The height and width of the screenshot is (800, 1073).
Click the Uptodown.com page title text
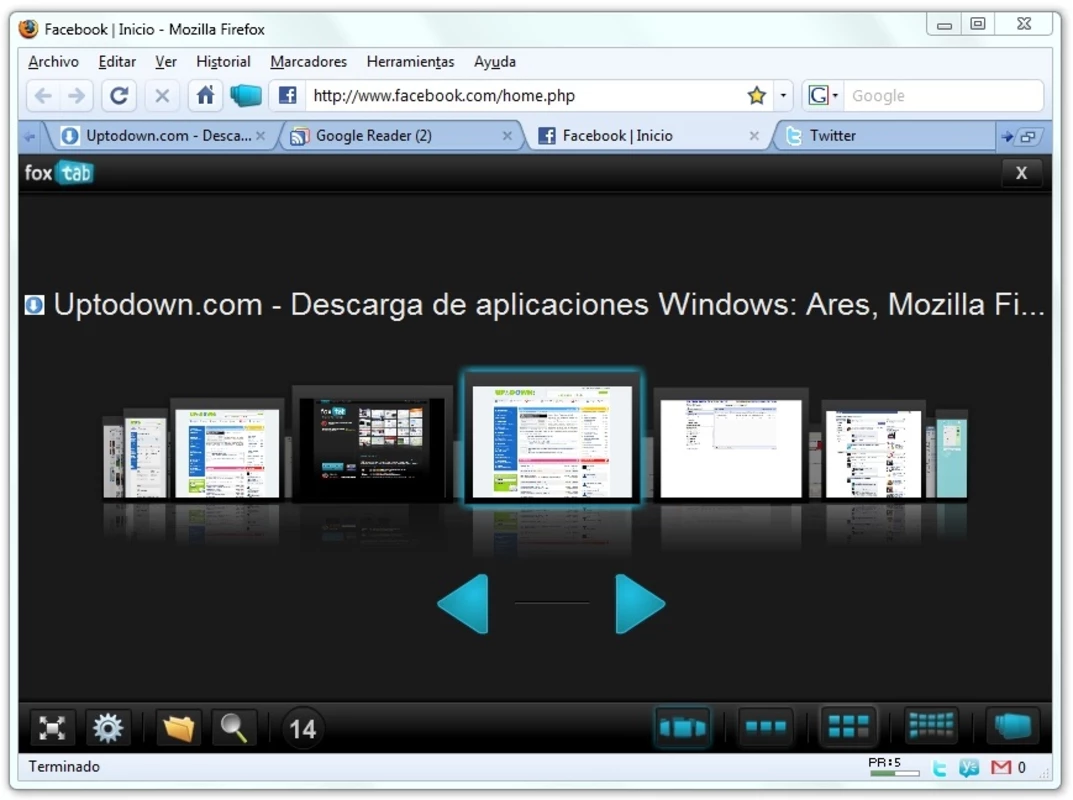[549, 305]
